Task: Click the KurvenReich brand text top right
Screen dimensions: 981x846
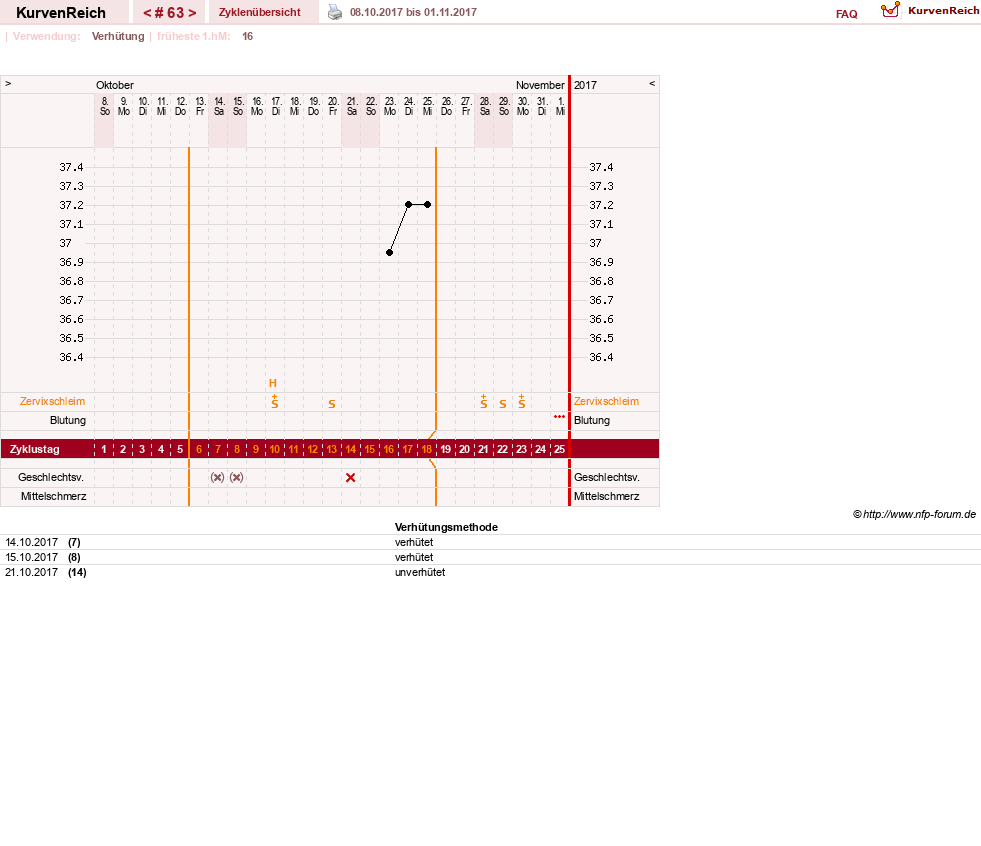Action: tap(943, 11)
